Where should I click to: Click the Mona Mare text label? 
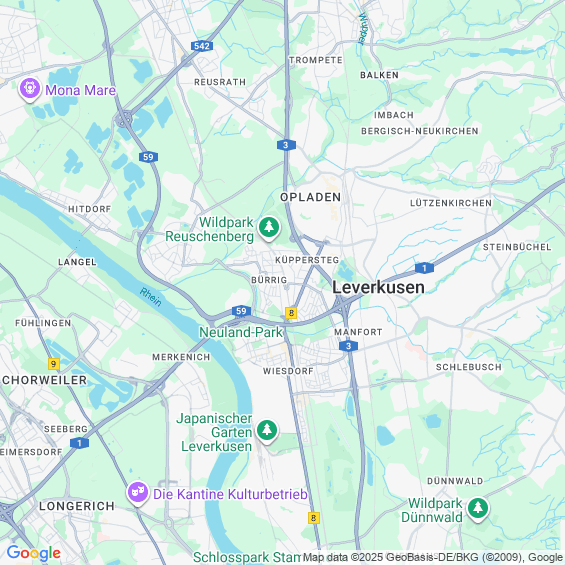(x=80, y=90)
